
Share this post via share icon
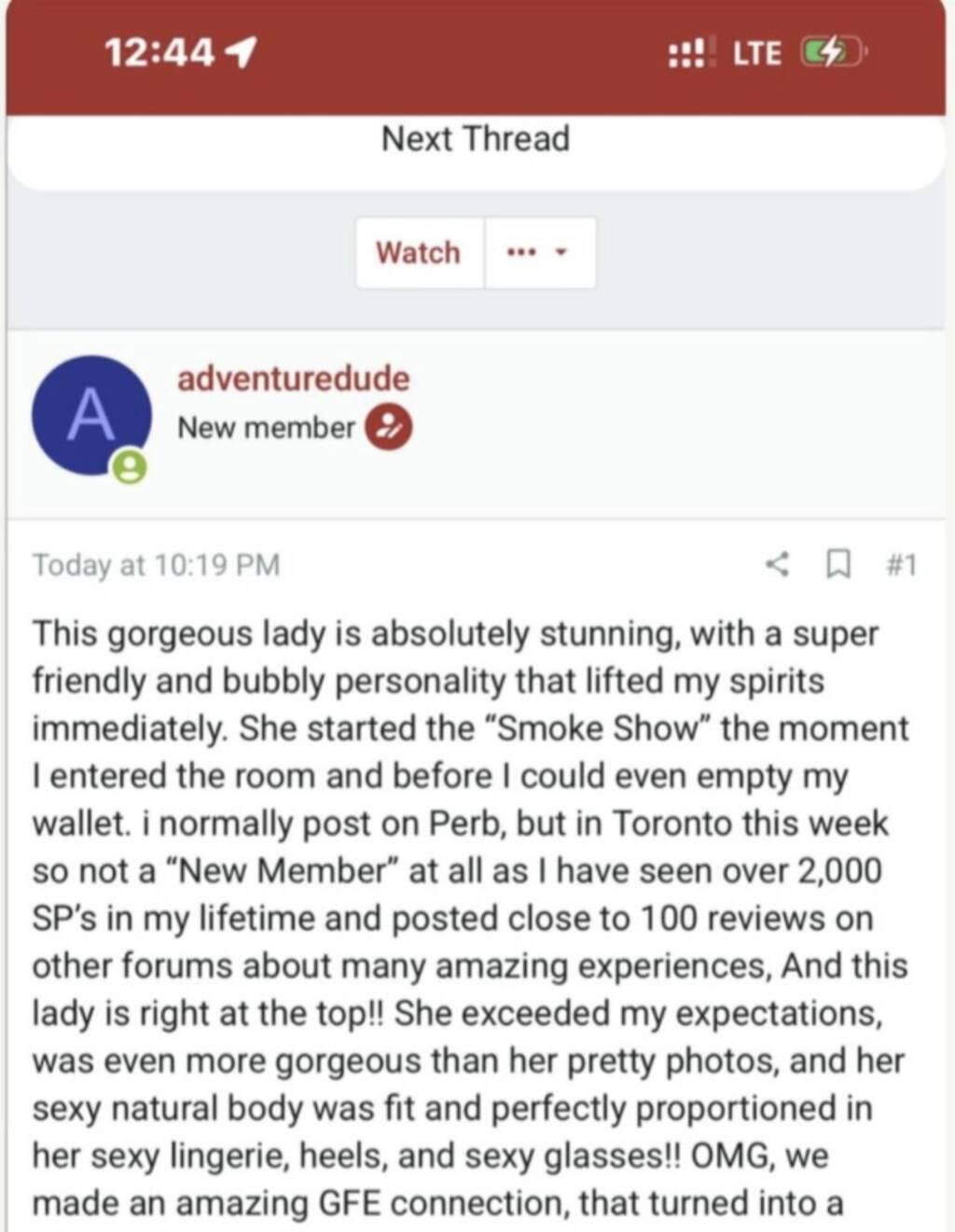(777, 563)
